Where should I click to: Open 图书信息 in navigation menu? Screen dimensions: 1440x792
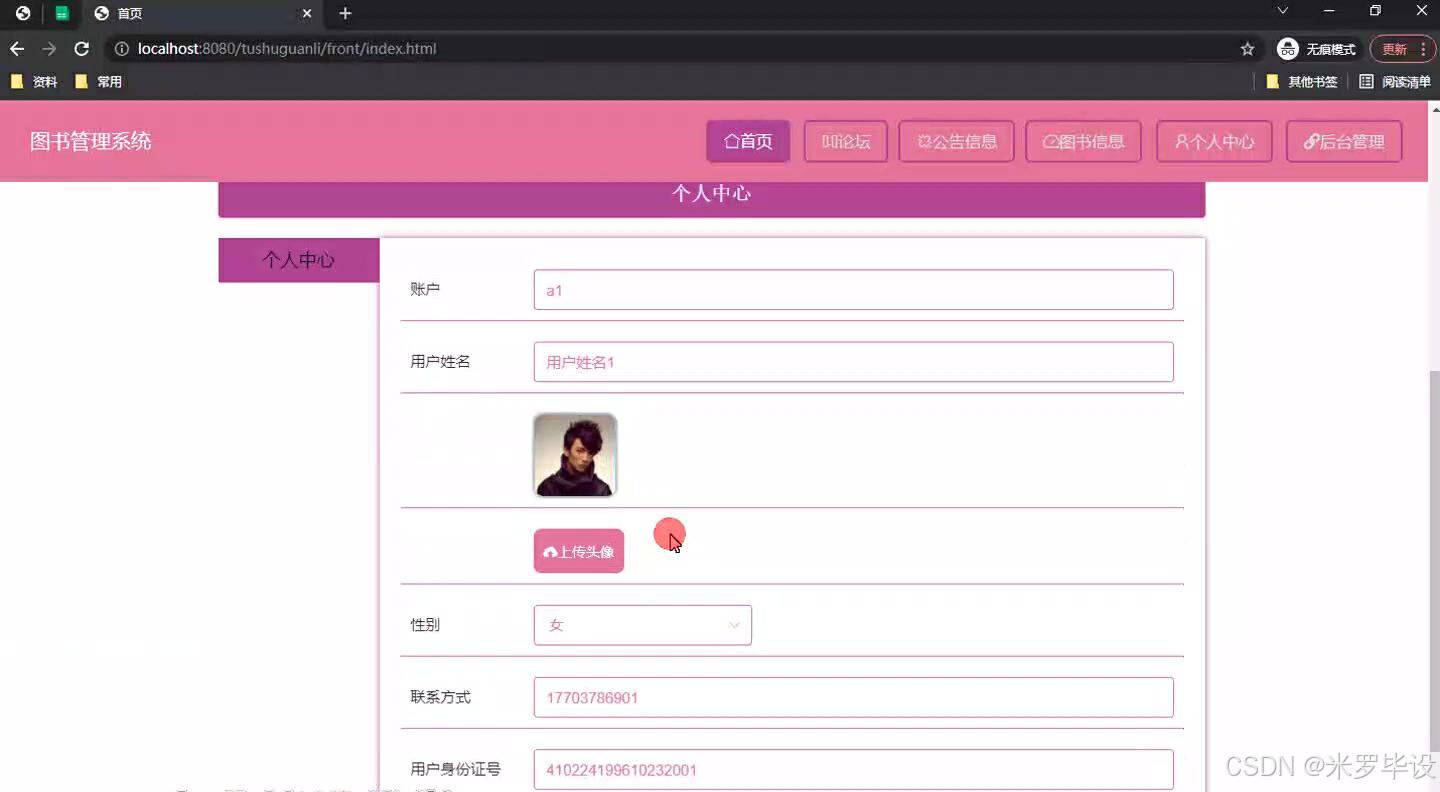click(x=1083, y=141)
